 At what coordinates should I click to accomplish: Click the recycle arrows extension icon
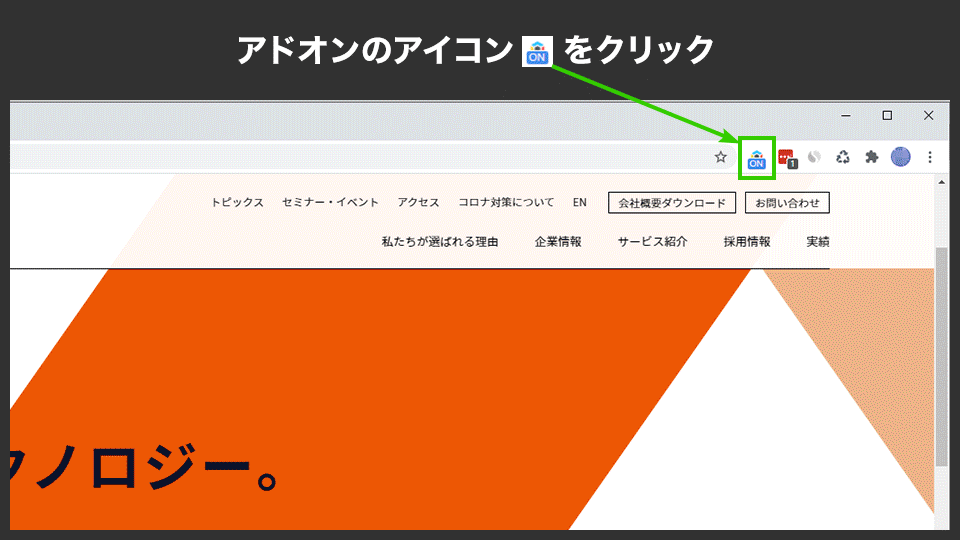843,157
